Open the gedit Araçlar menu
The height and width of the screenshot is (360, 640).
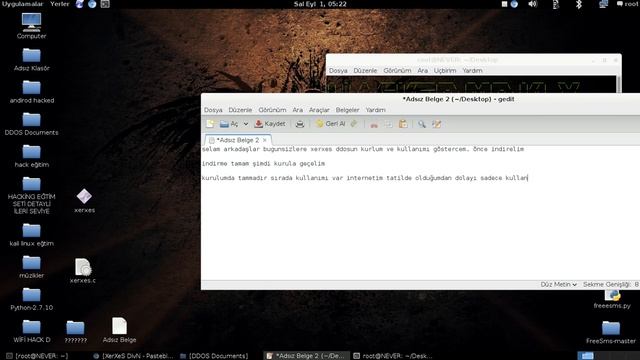[319, 110]
